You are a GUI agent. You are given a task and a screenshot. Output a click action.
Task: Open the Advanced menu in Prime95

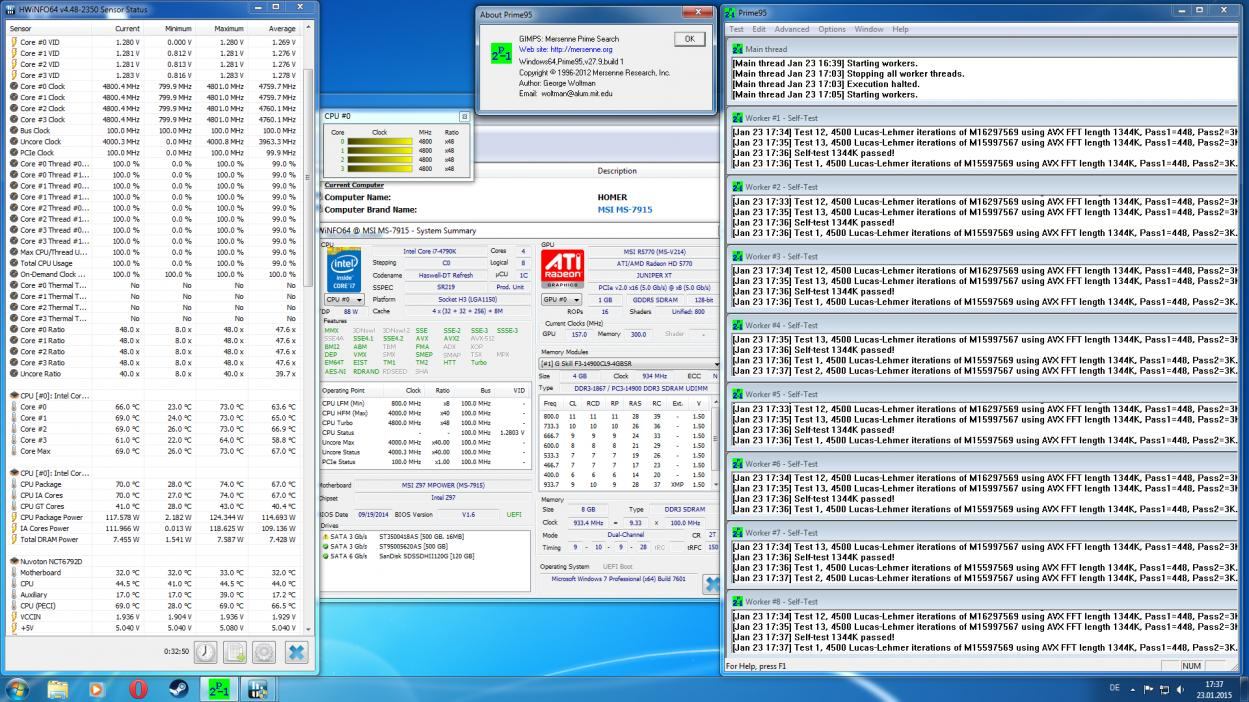[792, 29]
